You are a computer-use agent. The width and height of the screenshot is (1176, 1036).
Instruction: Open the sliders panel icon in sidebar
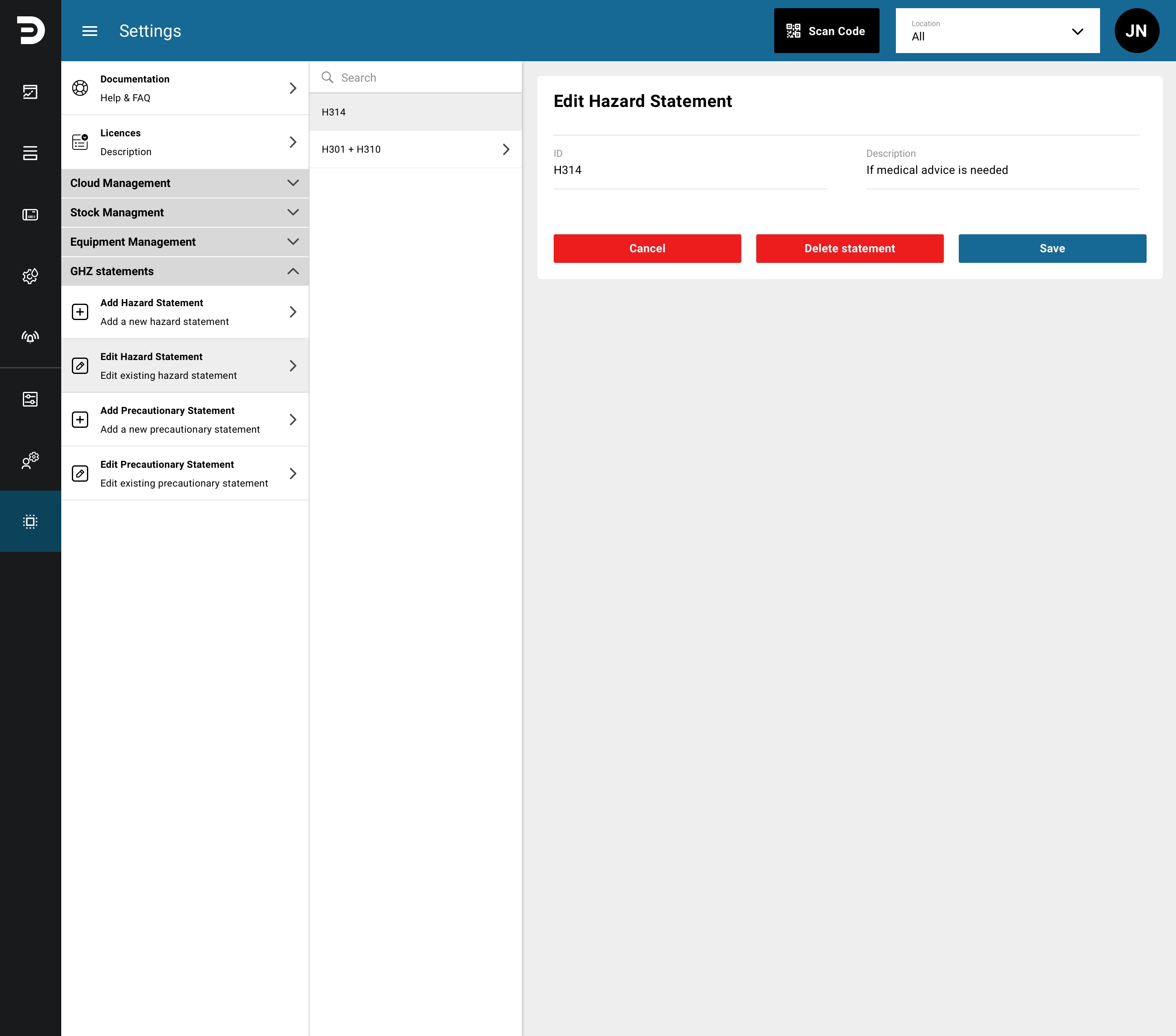coord(31,399)
